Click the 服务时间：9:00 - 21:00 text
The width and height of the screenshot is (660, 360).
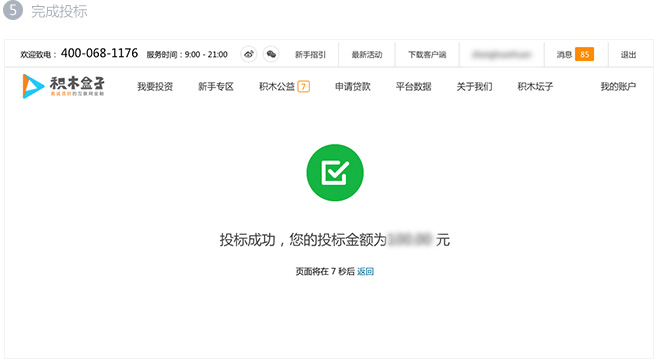tap(187, 55)
